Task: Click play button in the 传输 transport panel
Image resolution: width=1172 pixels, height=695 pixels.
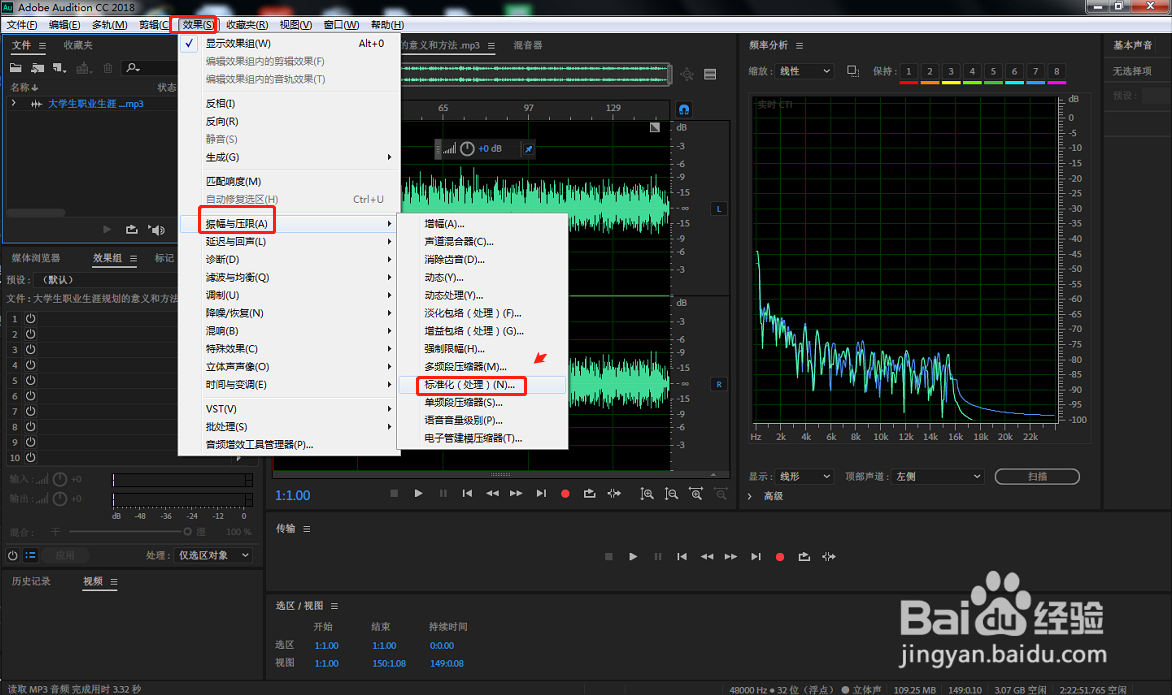Action: pos(633,557)
